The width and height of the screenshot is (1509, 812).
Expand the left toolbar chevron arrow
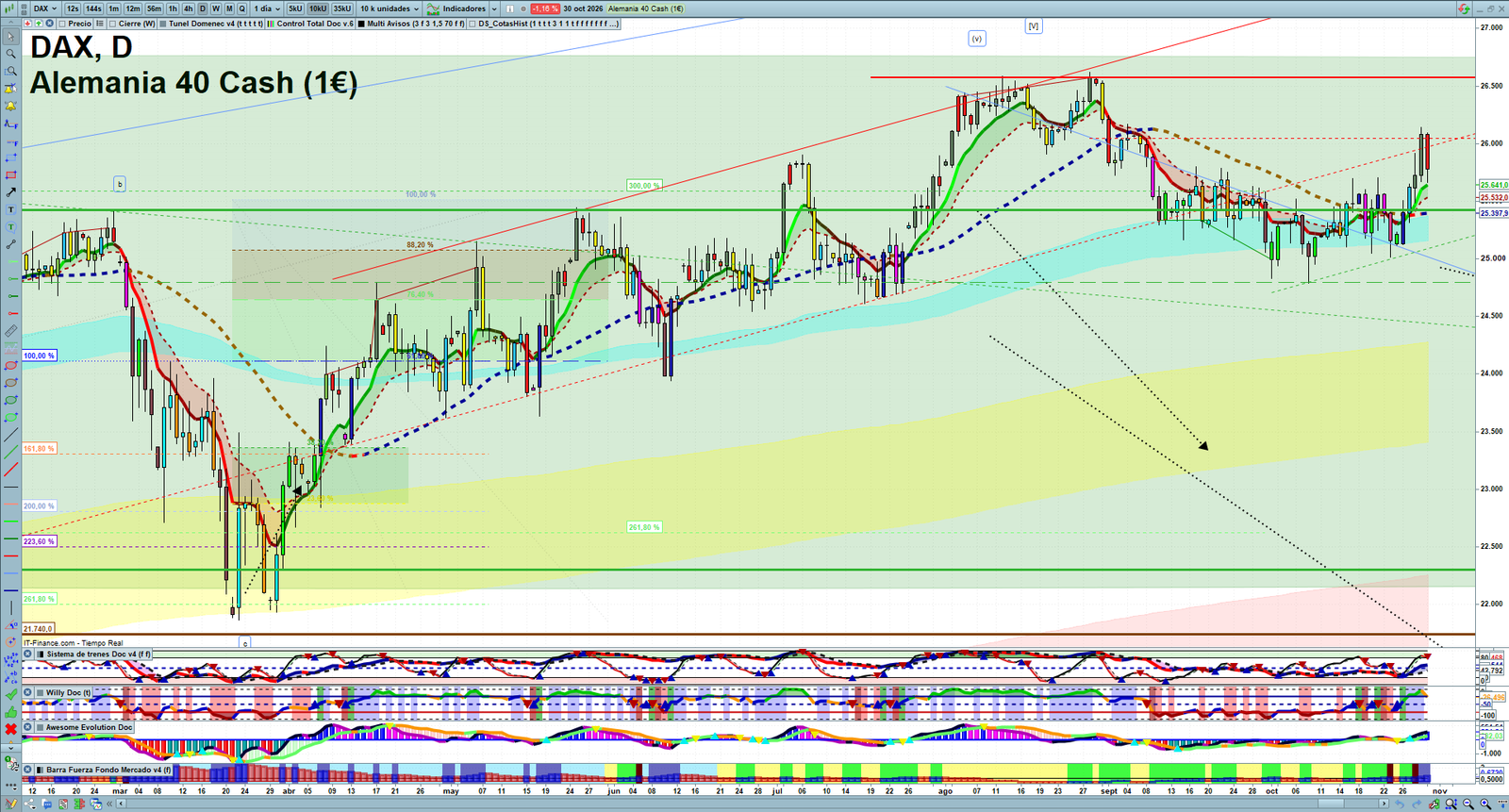tap(11, 746)
